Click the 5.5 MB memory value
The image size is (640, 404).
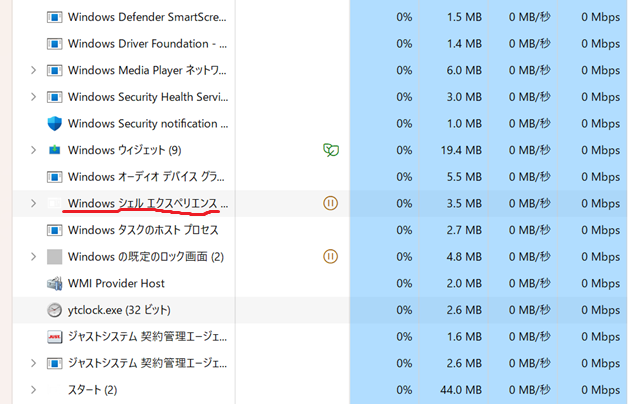pyautogui.click(x=464, y=177)
